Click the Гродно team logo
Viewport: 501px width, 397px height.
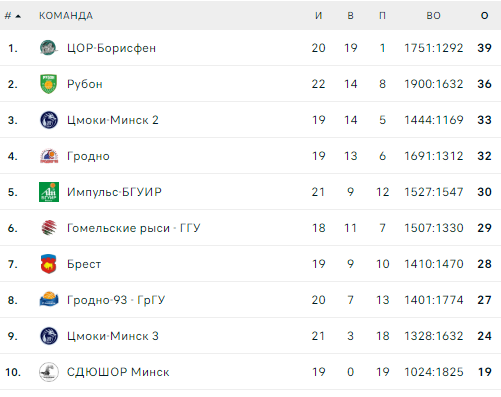[x=49, y=156]
